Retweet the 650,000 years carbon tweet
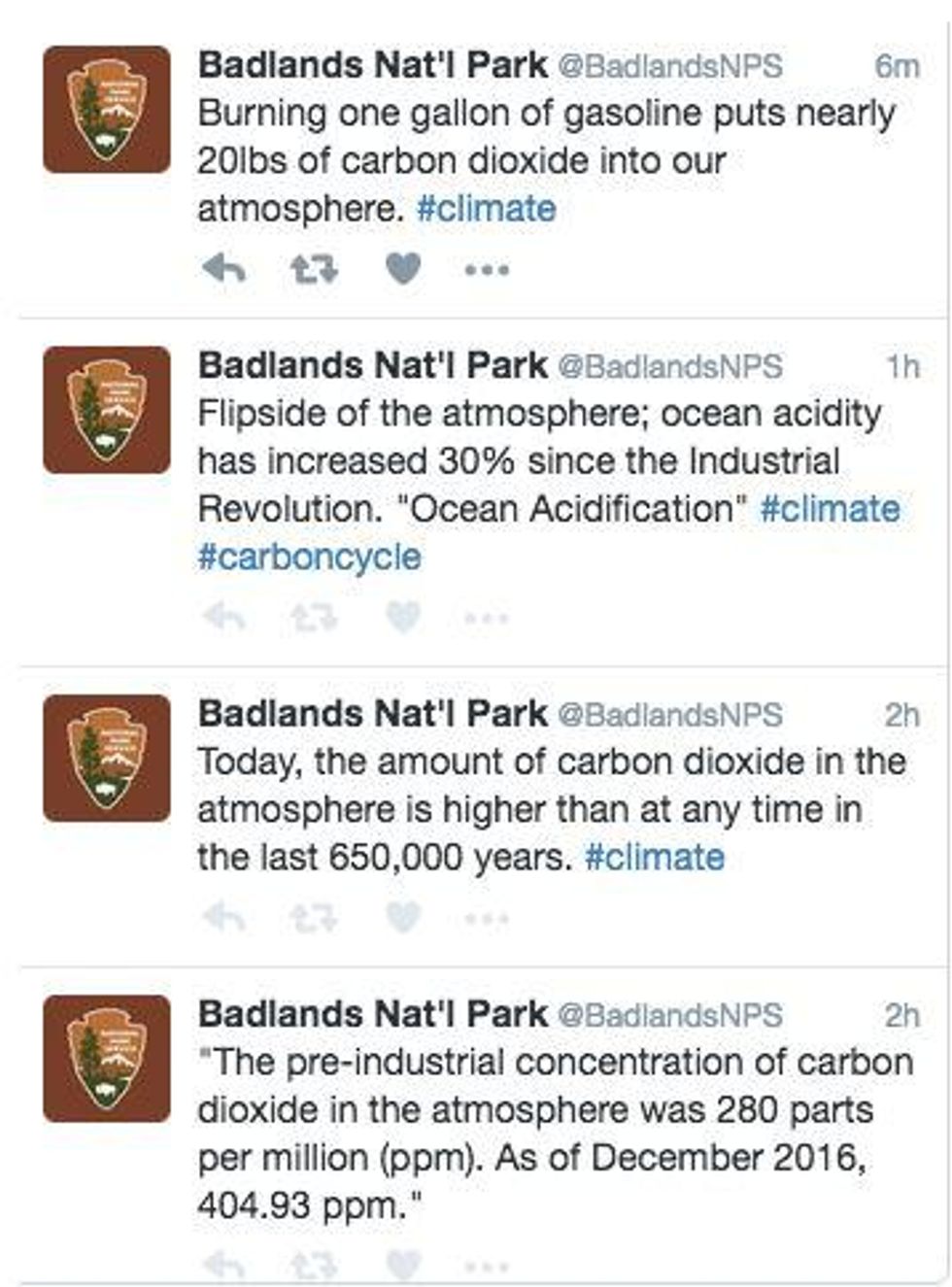Viewport: 952px width, 1287px height. [x=315, y=916]
